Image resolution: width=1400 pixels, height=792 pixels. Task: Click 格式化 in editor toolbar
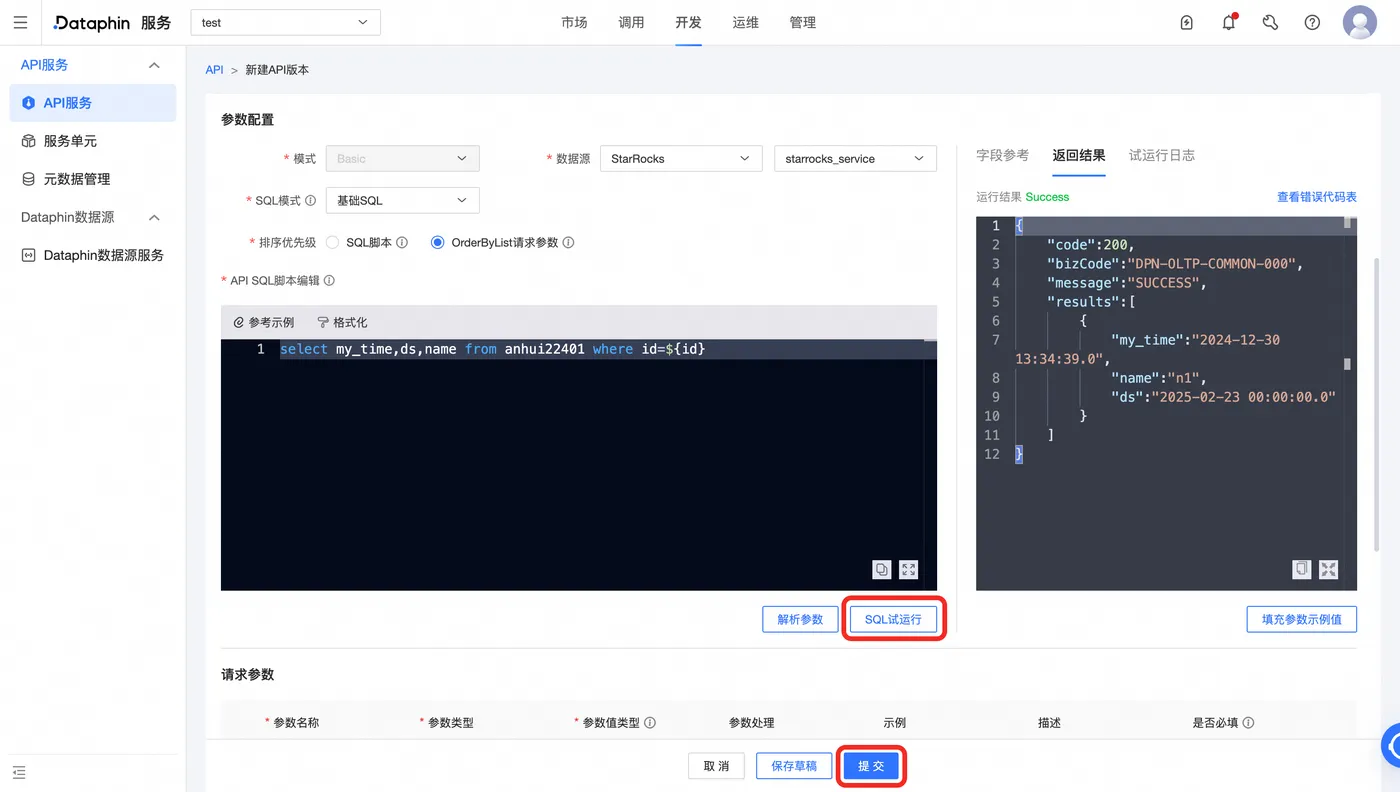[342, 322]
